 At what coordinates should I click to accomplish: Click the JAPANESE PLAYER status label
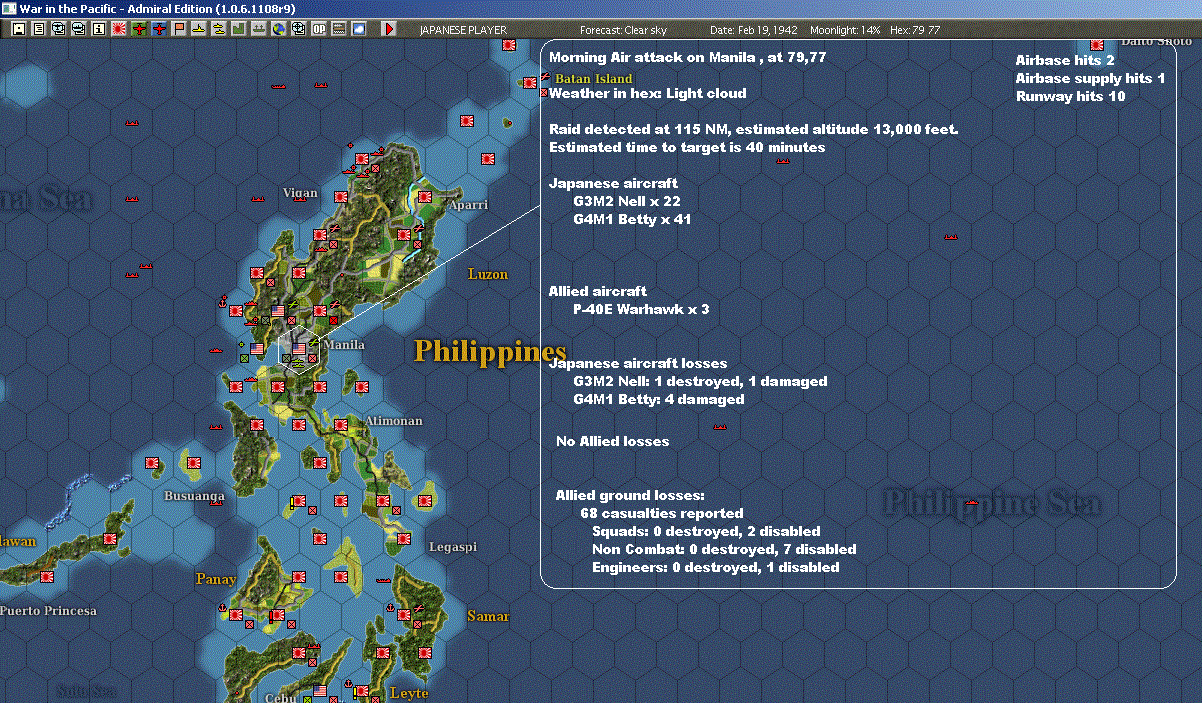[x=462, y=30]
